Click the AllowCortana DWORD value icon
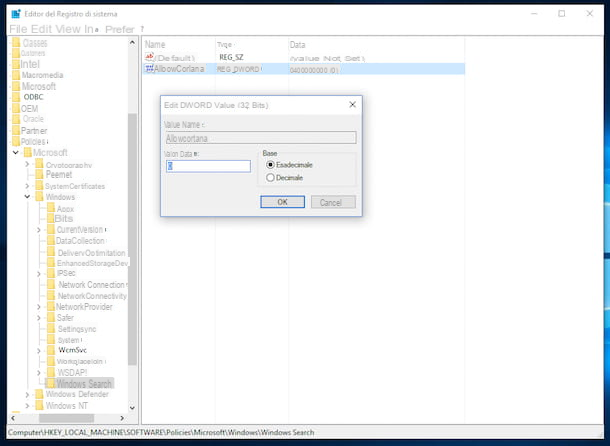 pos(149,69)
